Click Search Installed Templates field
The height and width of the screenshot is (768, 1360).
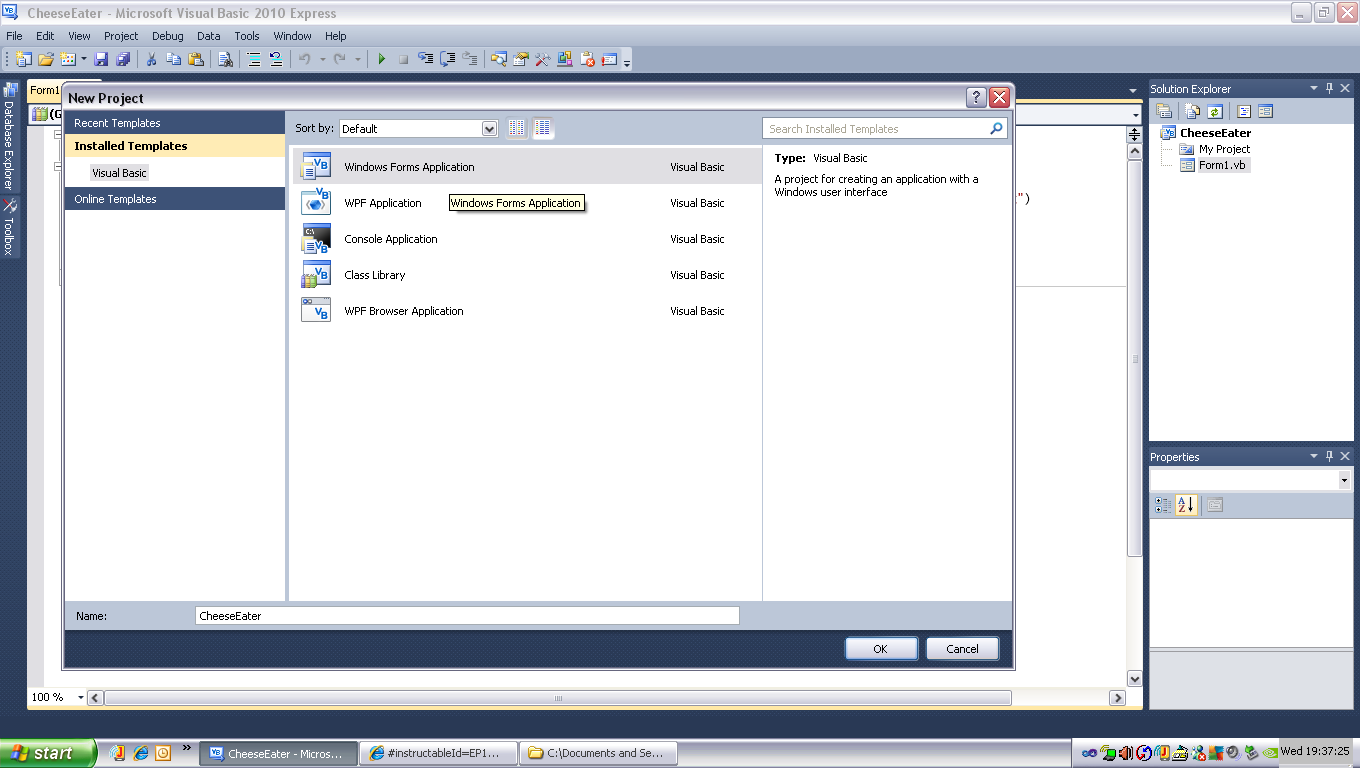click(x=885, y=129)
